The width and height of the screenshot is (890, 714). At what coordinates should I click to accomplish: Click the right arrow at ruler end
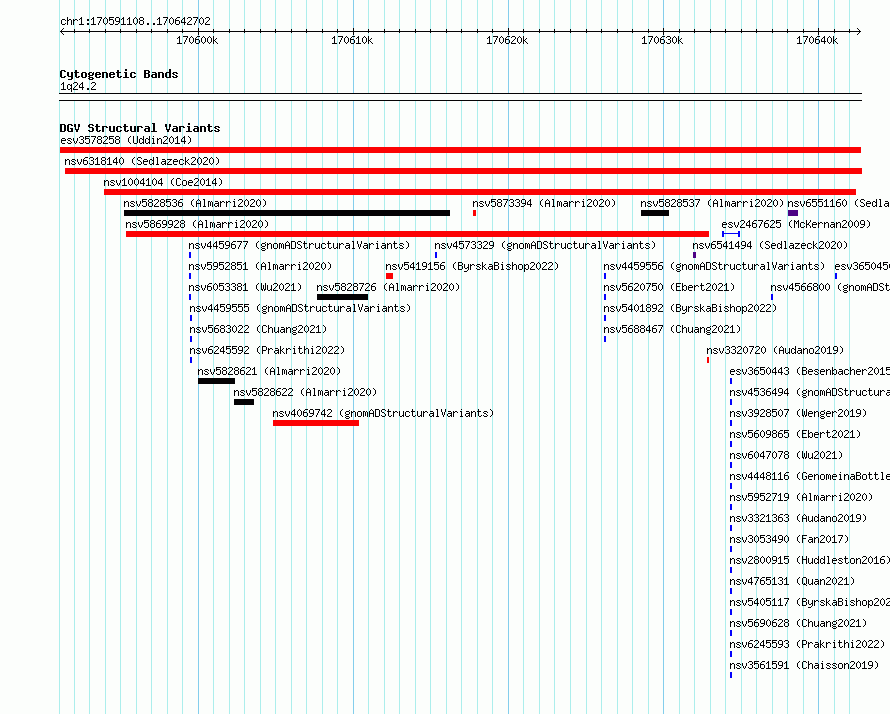pos(859,31)
